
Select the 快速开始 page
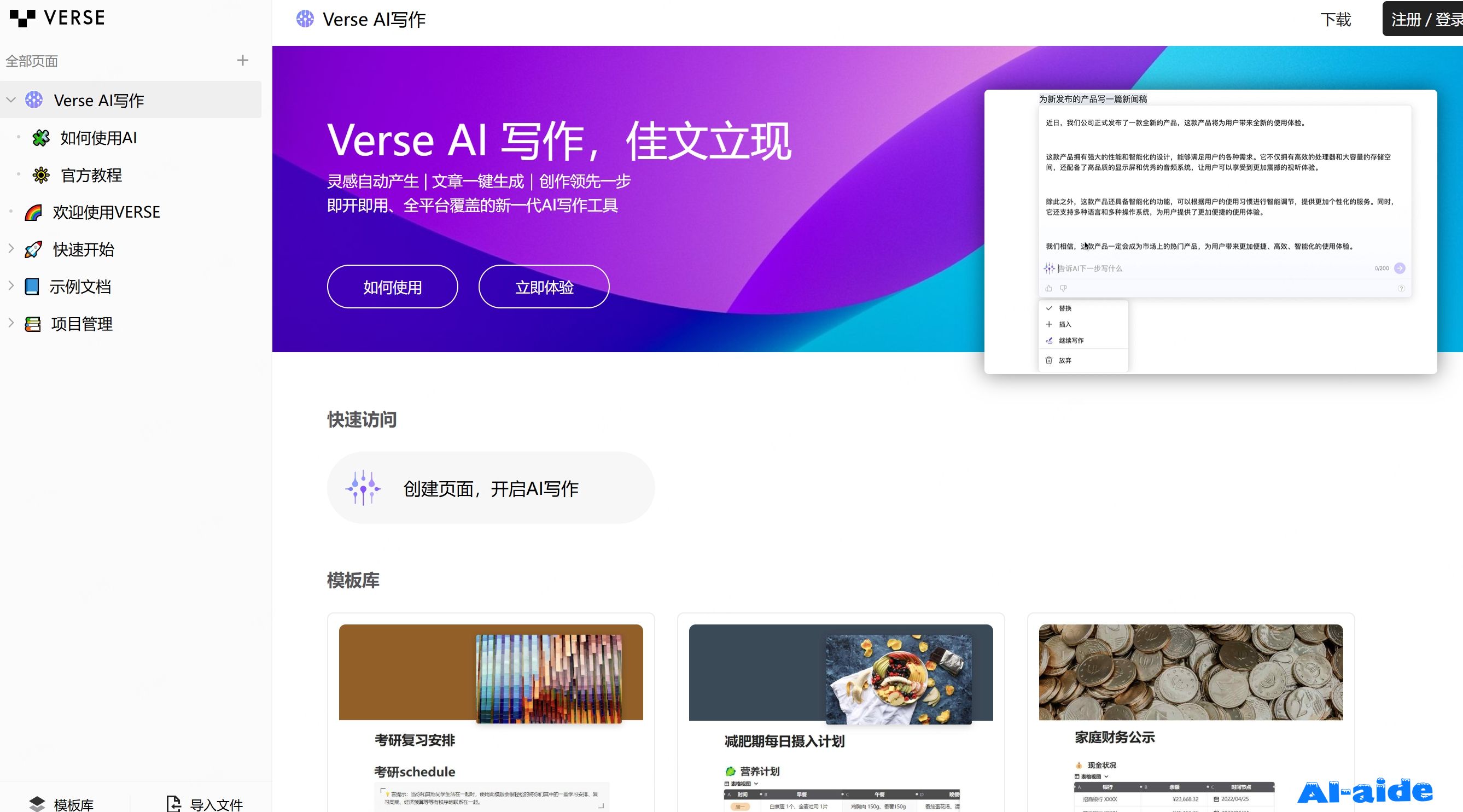(84, 250)
